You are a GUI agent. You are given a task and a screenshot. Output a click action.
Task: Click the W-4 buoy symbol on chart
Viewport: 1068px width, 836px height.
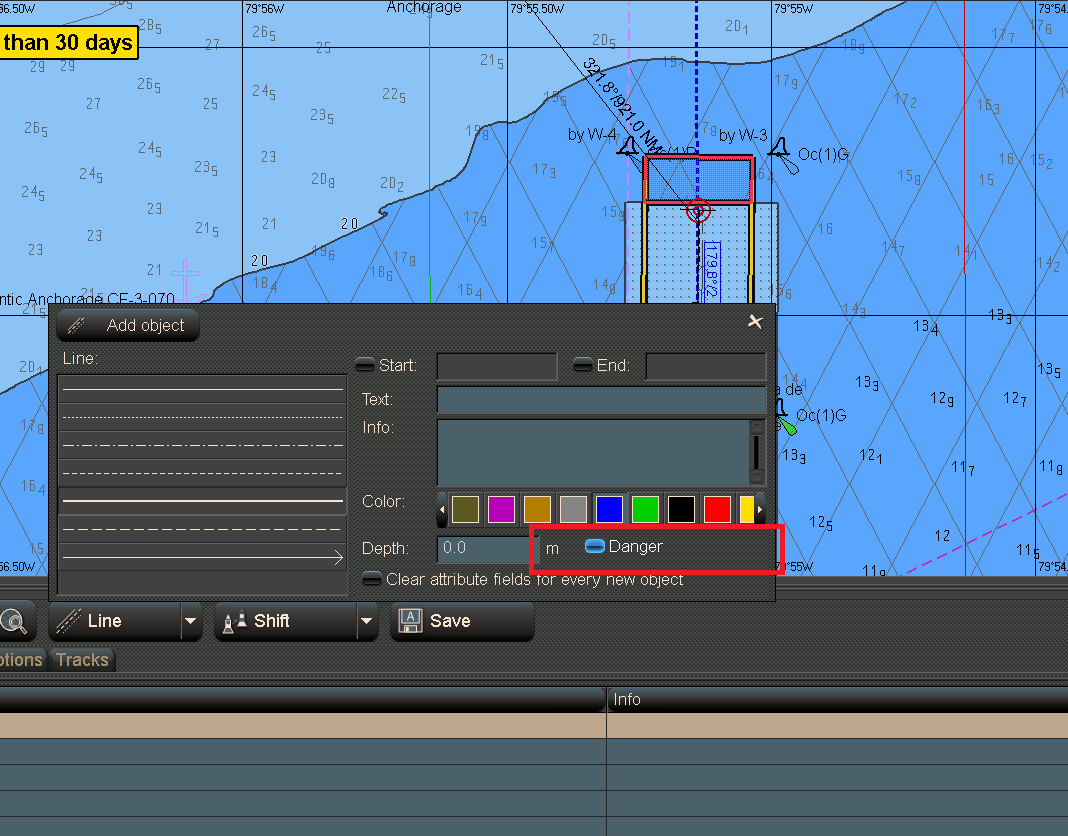point(628,148)
